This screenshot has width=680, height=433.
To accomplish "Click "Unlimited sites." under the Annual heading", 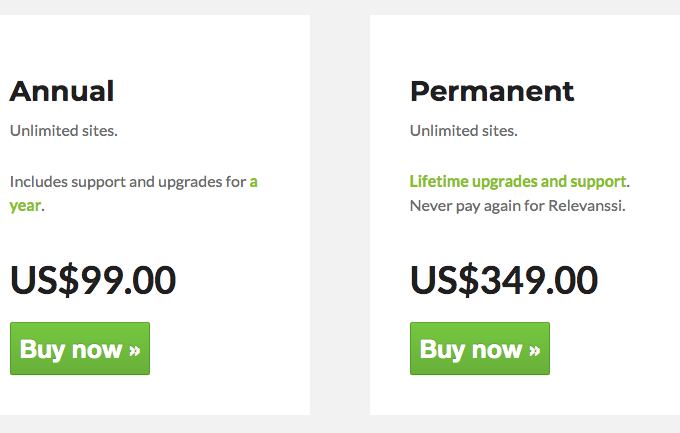I will click(x=64, y=131).
